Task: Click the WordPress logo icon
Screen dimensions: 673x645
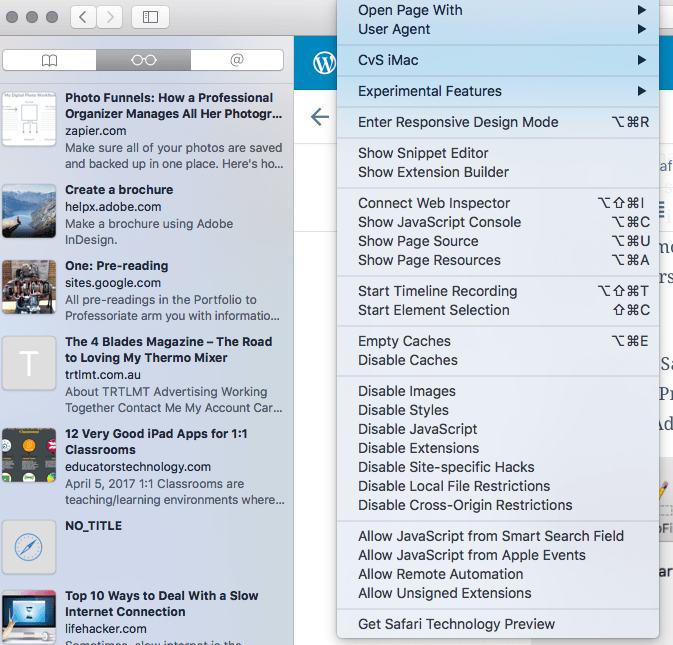Action: point(325,63)
